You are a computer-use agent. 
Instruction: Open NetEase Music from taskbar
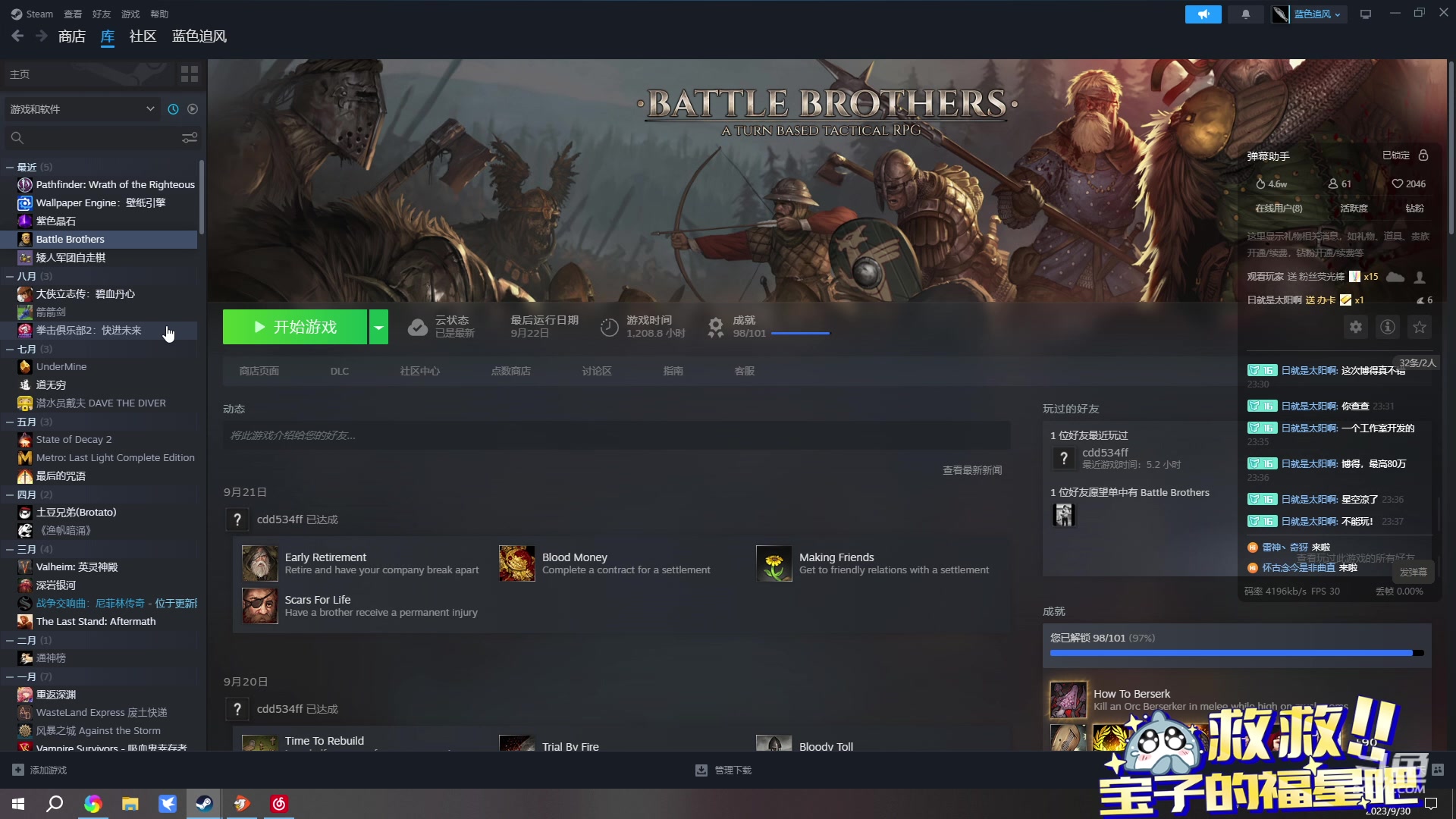pos(279,804)
